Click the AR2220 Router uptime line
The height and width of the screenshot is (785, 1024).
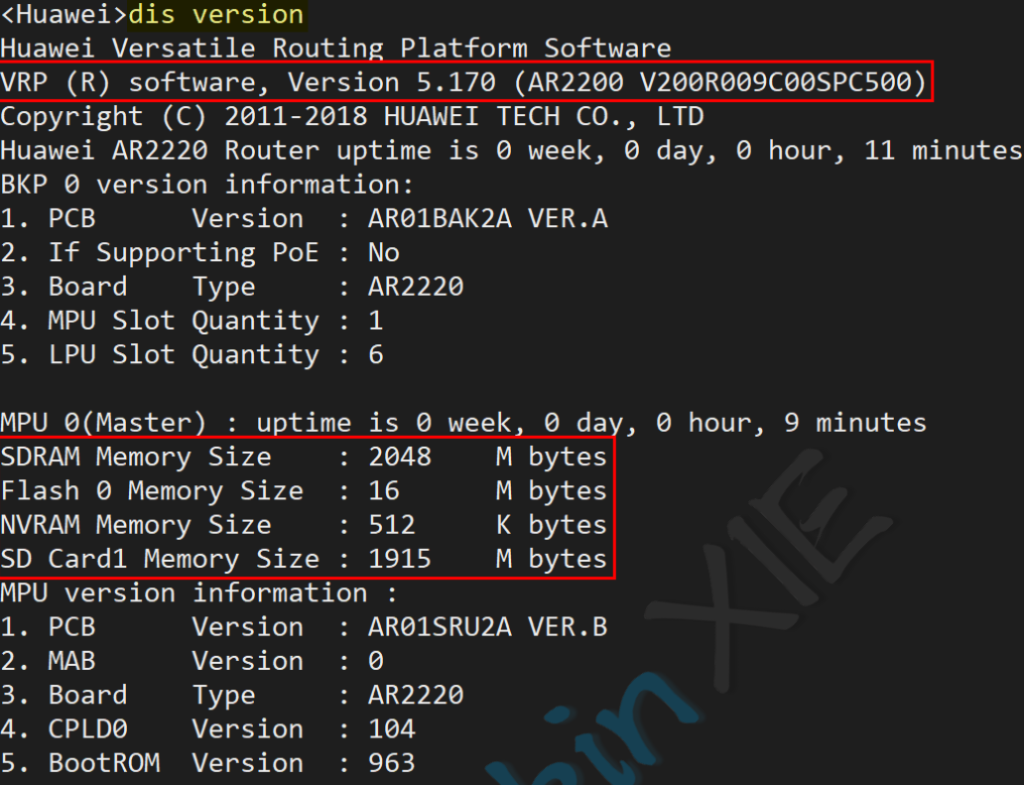click(510, 150)
